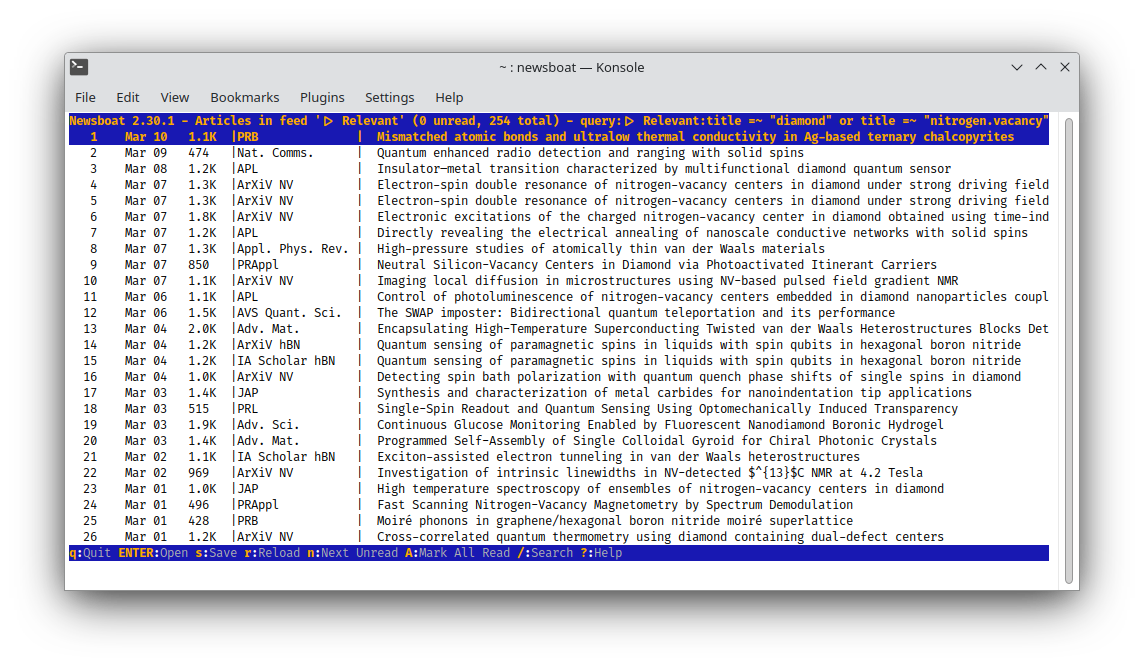Click the 'AVS Quant. Sci.' feed label

tap(289, 313)
